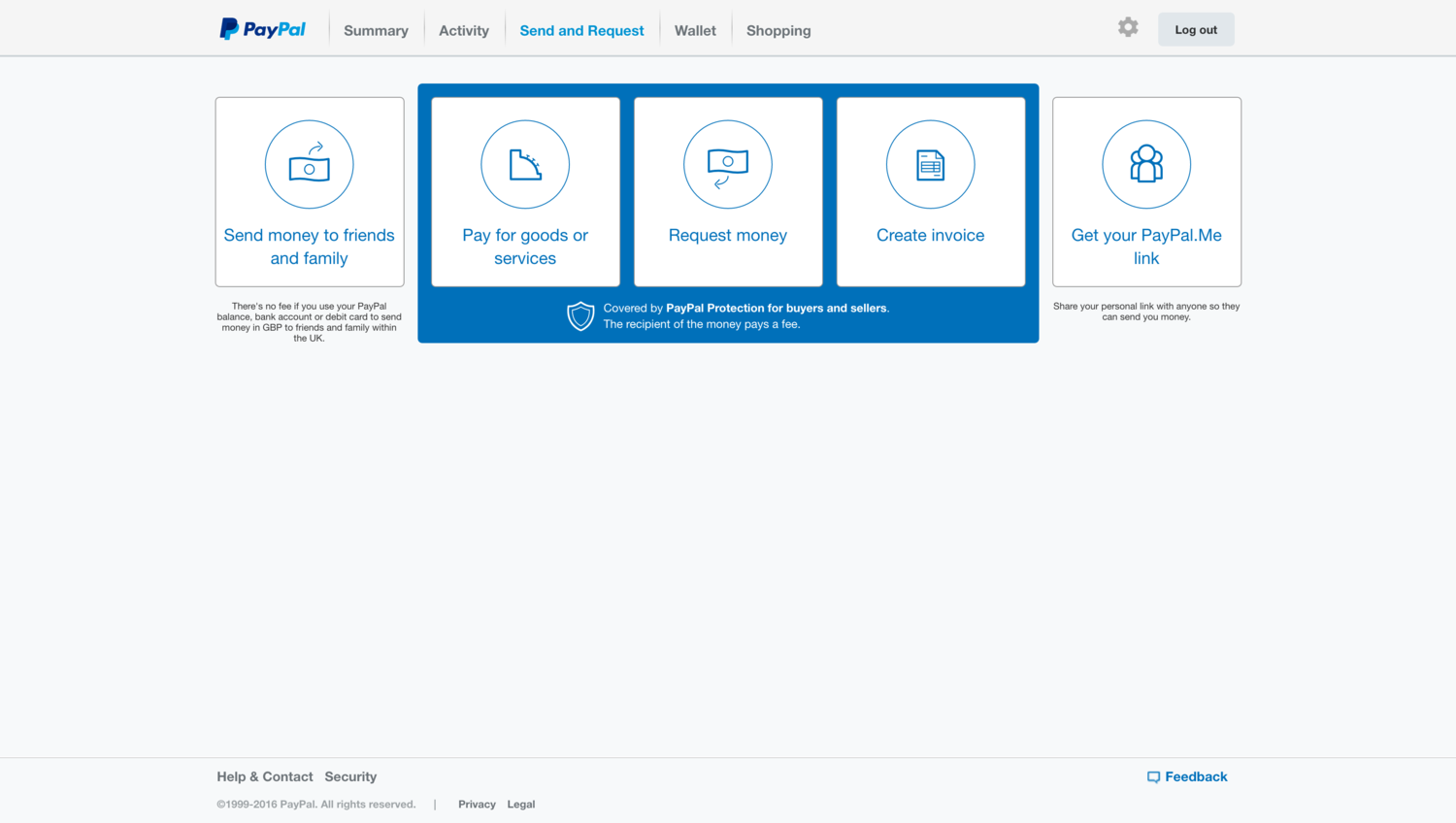Screen dimensions: 1456x823
Task: Click the request money banknote icon
Action: tap(728, 168)
